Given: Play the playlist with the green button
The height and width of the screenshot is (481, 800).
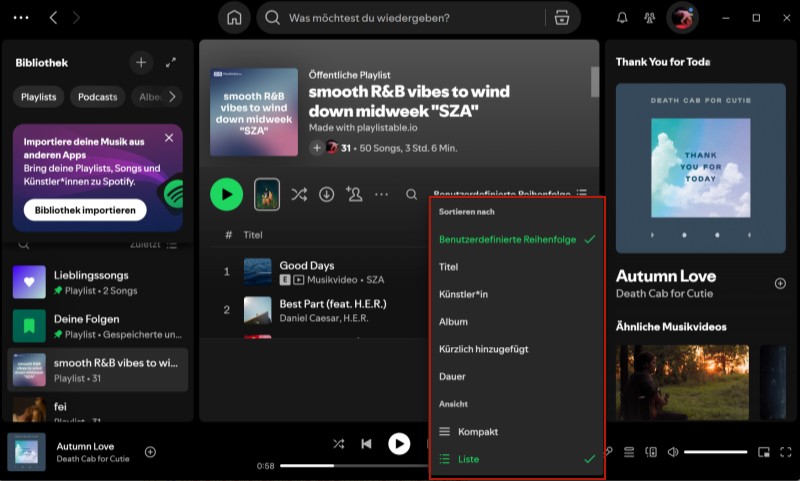Looking at the screenshot, I should tap(227, 194).
